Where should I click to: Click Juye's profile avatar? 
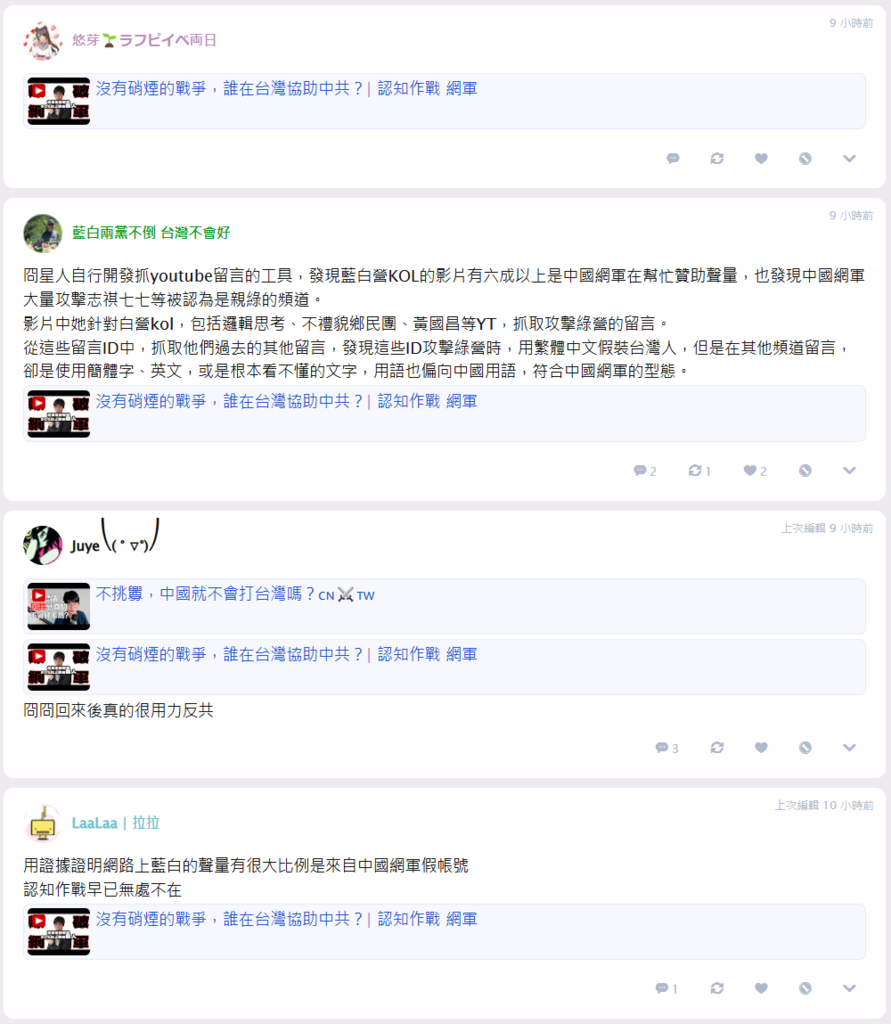[42, 545]
